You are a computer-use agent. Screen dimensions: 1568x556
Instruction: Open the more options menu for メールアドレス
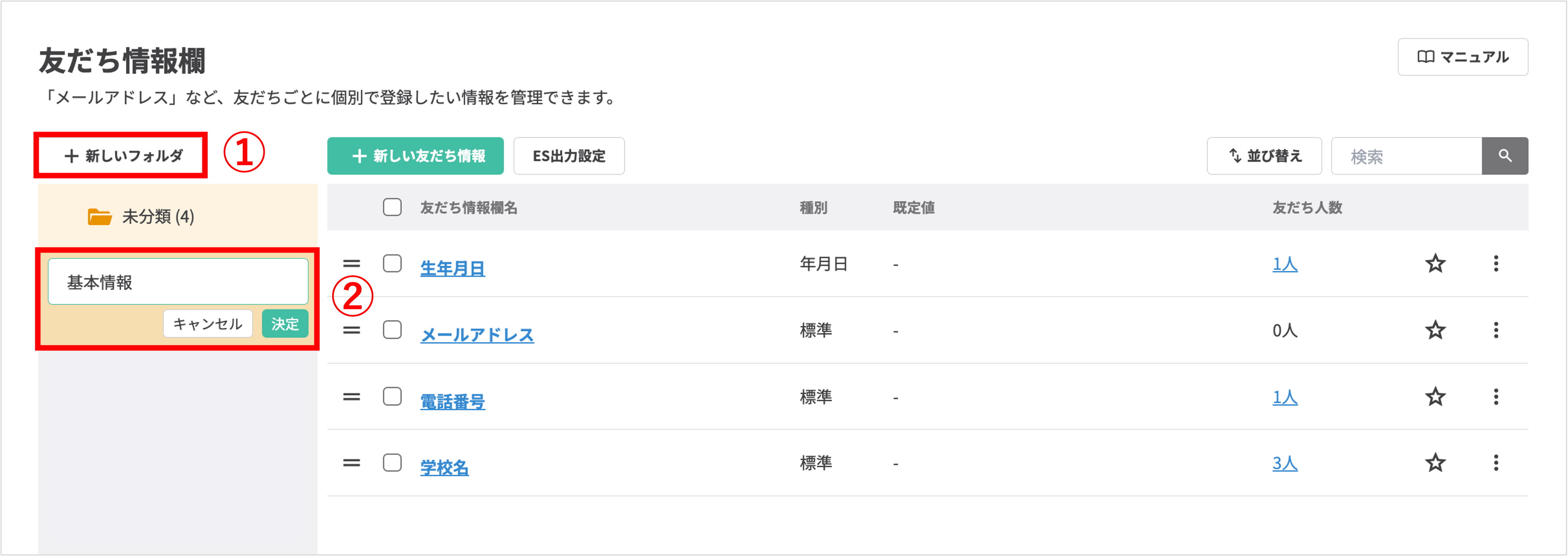click(x=1496, y=330)
